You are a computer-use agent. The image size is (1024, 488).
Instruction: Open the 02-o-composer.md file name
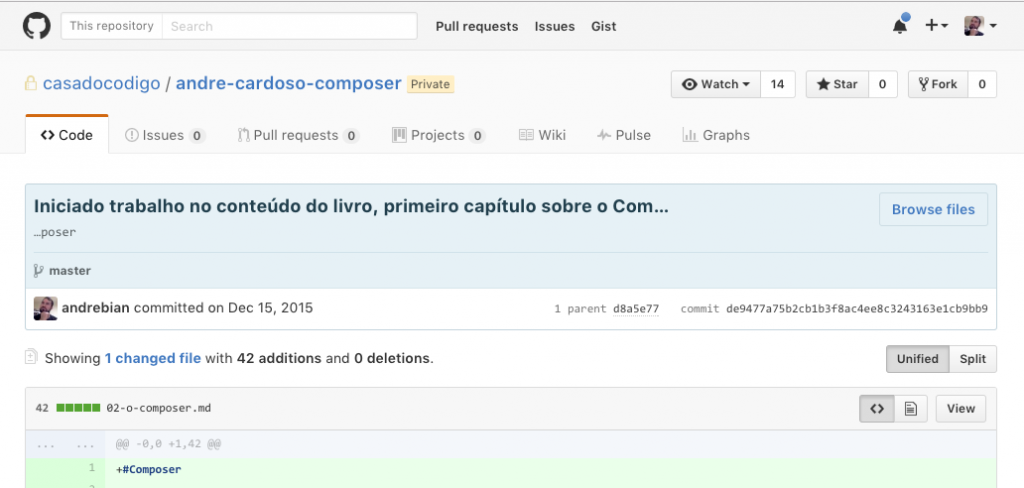pos(159,408)
